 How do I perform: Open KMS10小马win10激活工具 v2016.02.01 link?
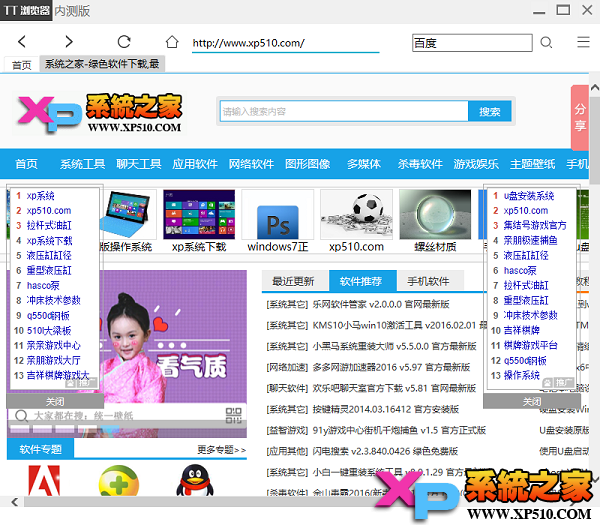coord(400,326)
